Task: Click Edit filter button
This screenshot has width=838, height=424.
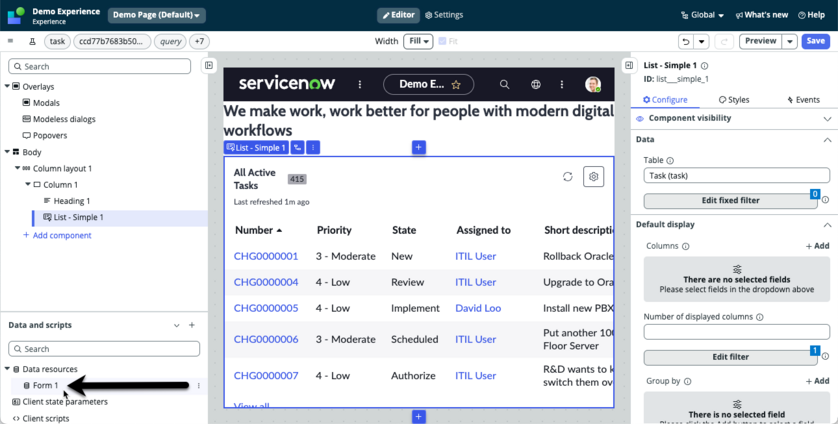Action: coord(731,357)
